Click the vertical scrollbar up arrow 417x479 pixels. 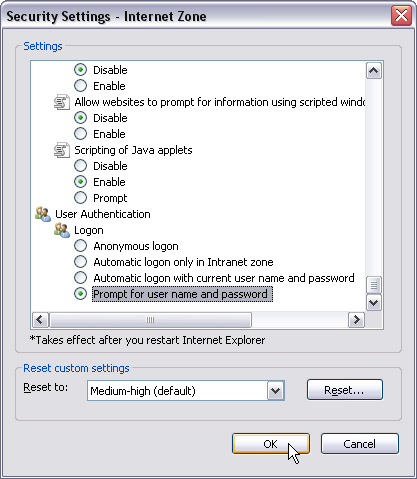(374, 71)
